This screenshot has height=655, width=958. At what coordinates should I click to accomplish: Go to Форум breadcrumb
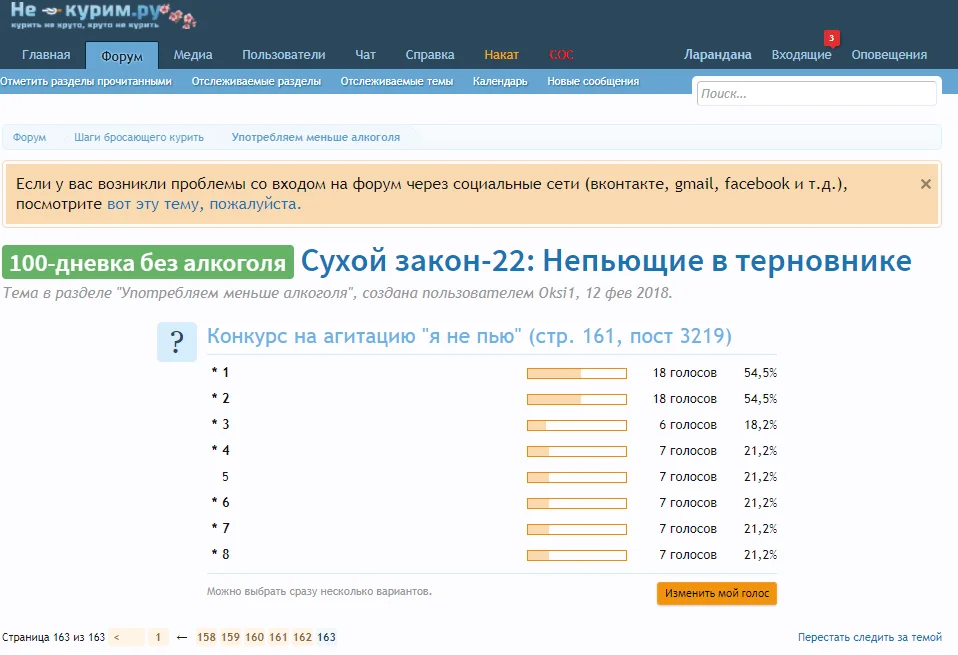tap(29, 137)
